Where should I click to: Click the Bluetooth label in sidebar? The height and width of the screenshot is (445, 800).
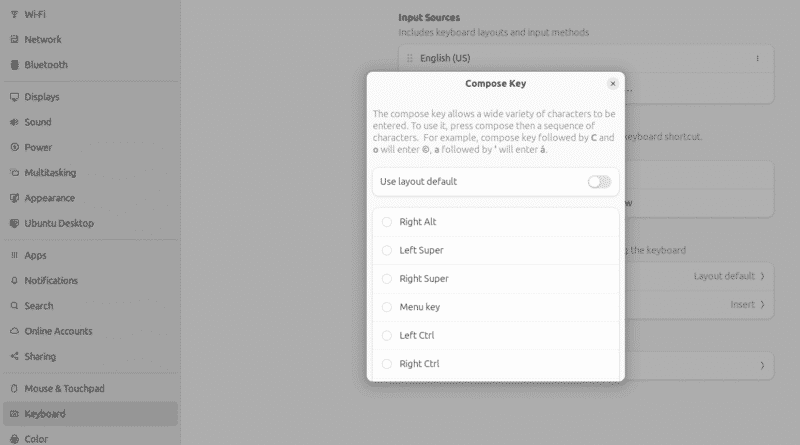pos(46,65)
